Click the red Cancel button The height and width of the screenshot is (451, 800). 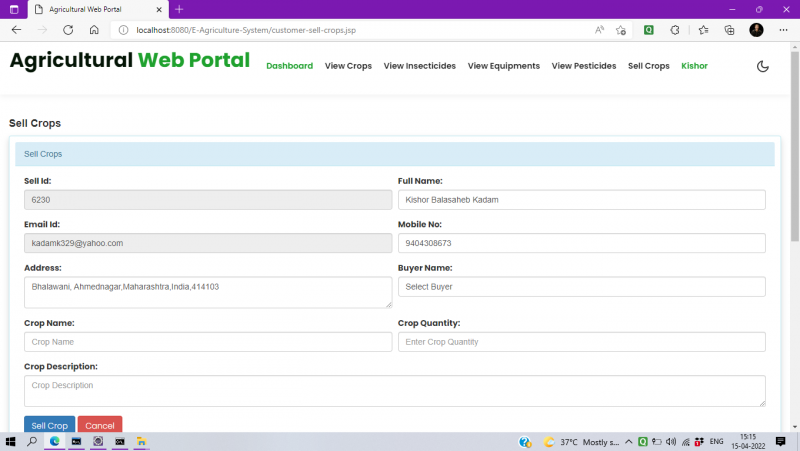click(99, 425)
